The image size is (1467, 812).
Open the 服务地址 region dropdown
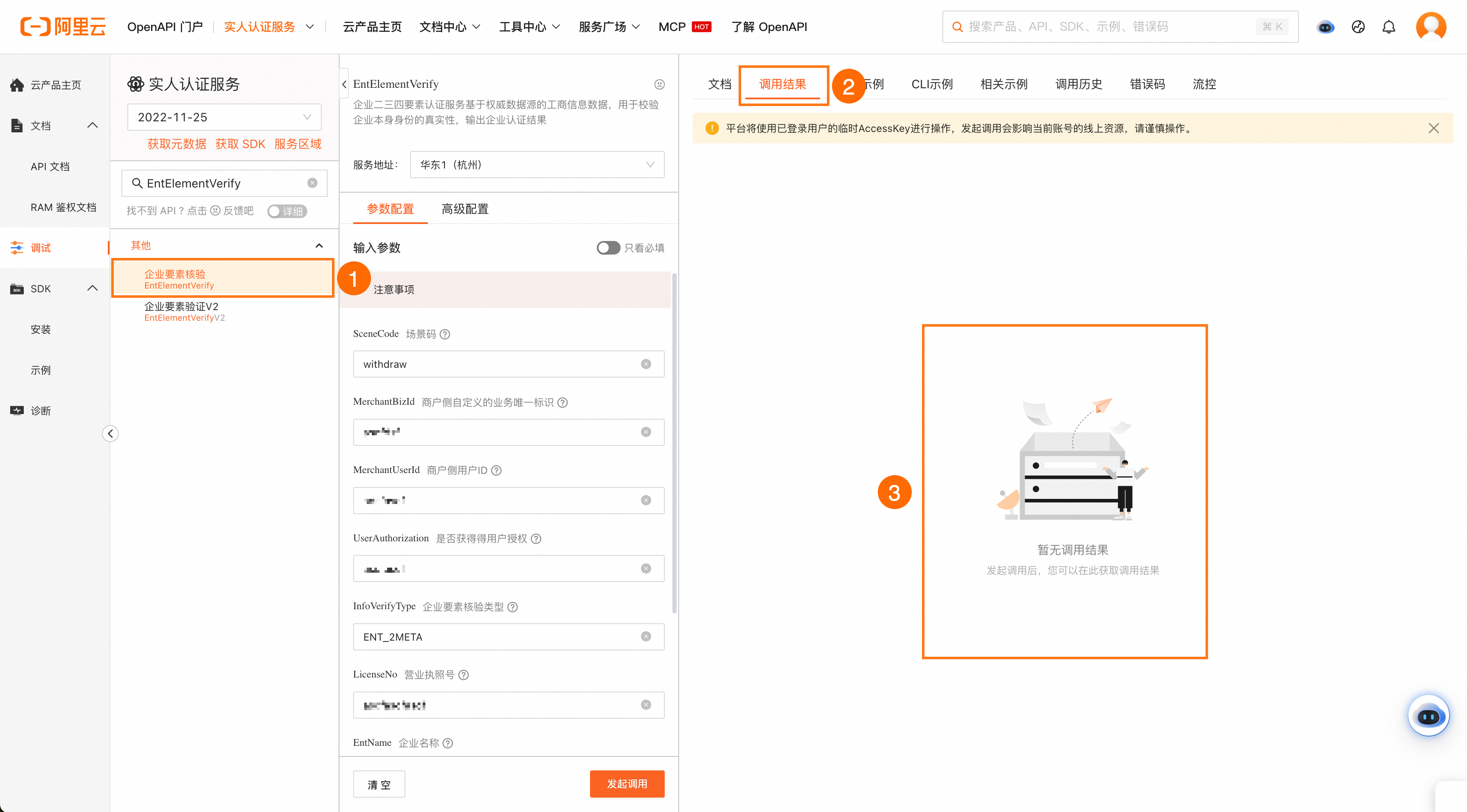point(537,165)
